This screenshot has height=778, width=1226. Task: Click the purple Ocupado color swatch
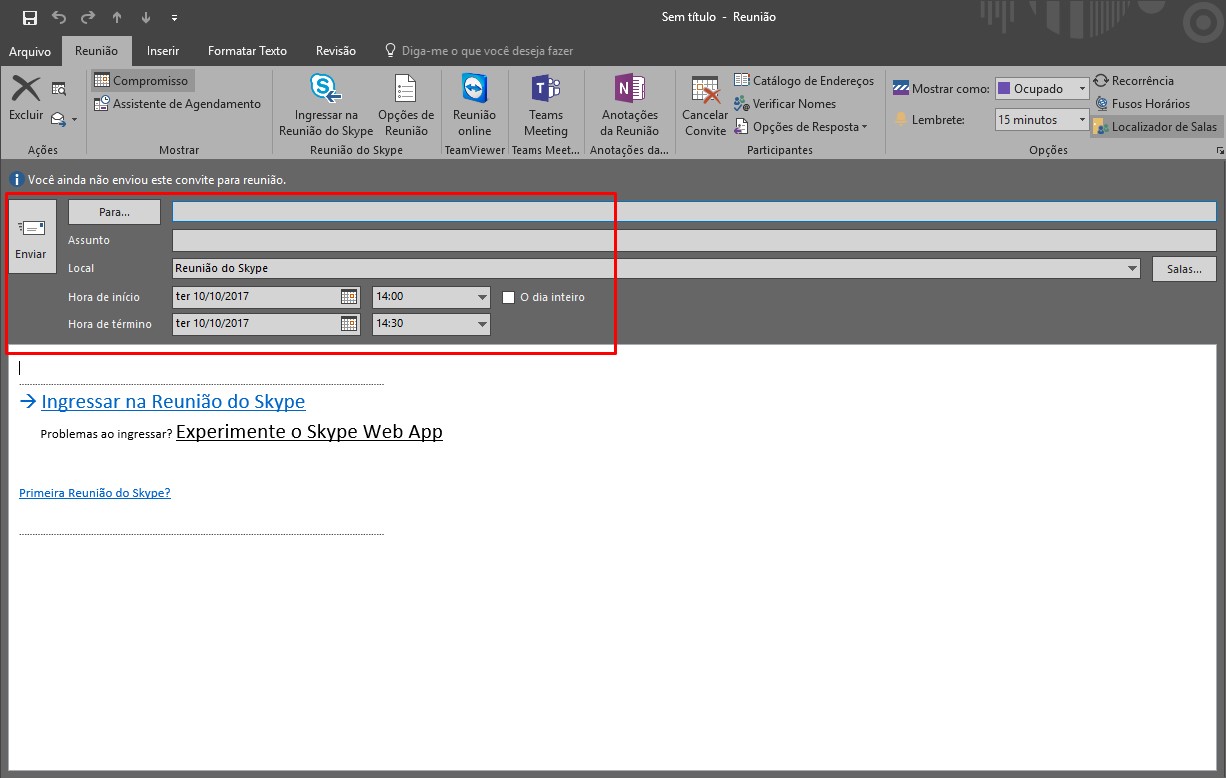(1004, 89)
